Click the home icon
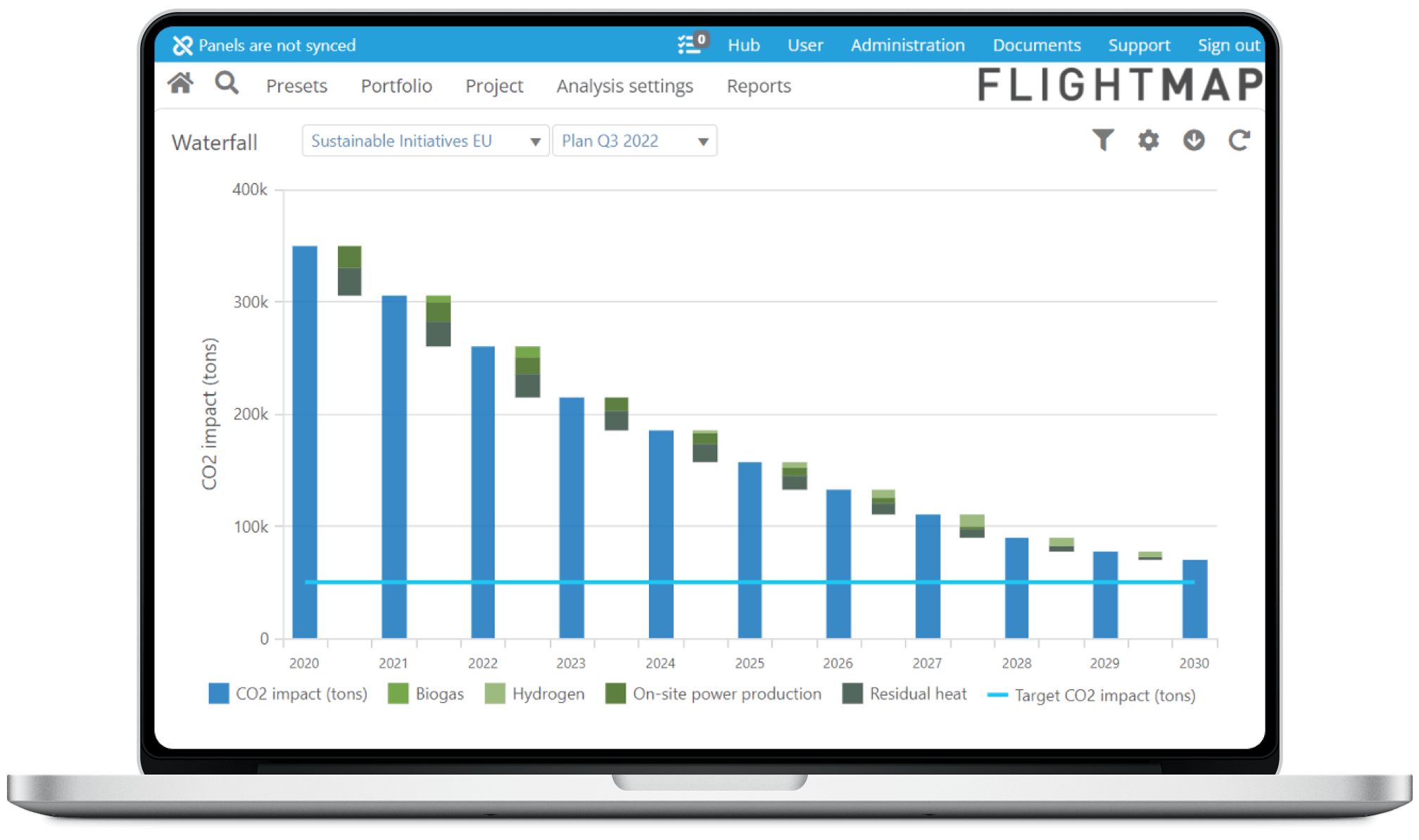Image resolution: width=1419 pixels, height=840 pixels. coord(181,83)
